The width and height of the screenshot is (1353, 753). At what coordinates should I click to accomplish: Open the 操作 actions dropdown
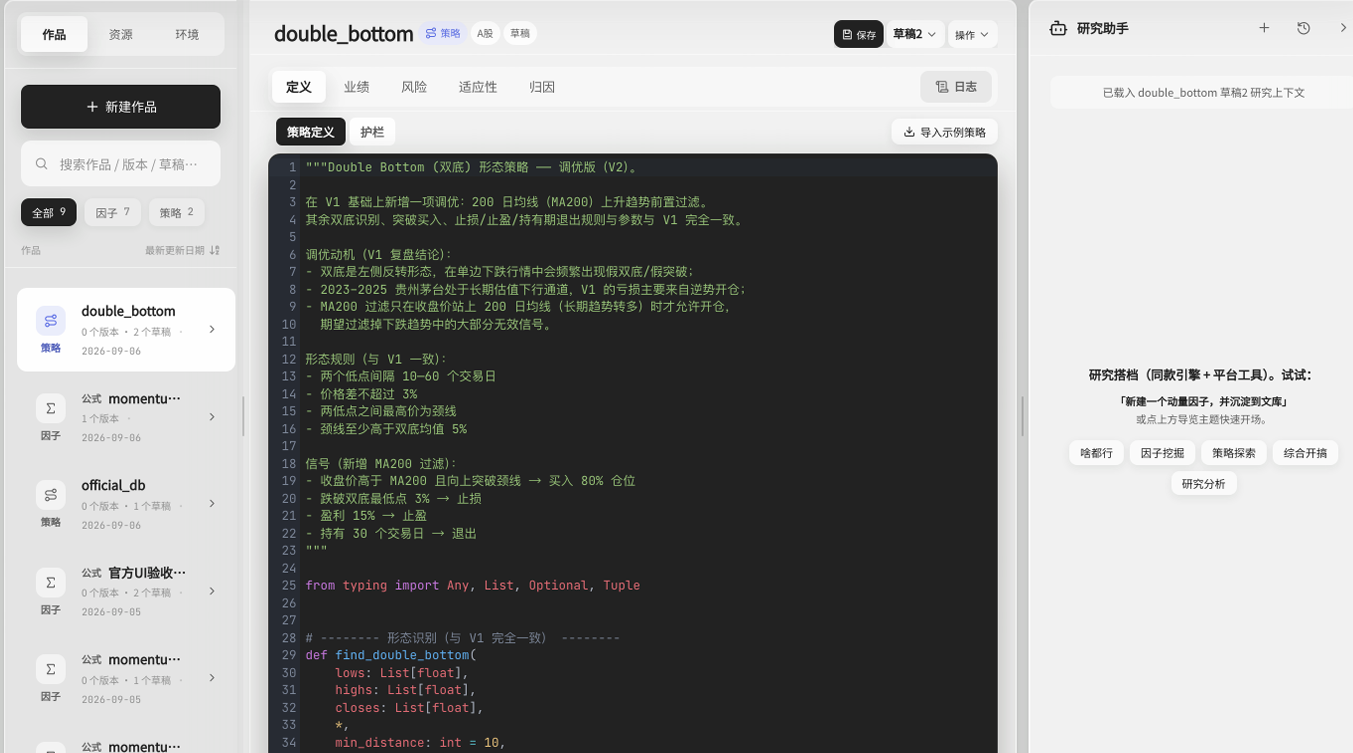click(x=971, y=34)
